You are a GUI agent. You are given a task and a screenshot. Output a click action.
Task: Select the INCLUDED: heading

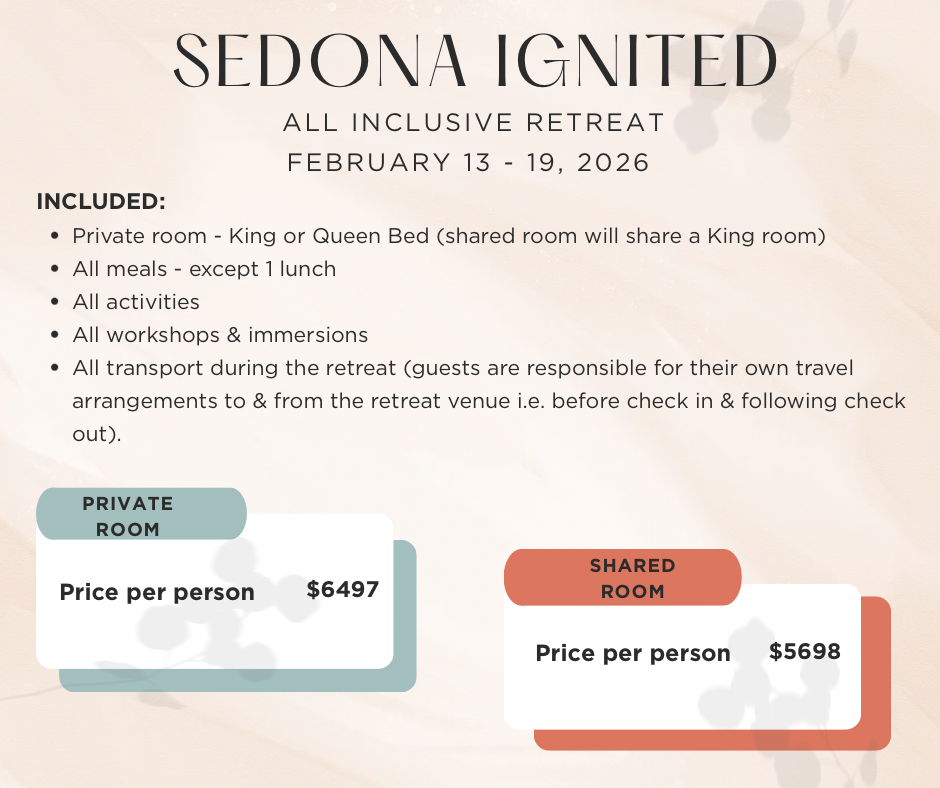click(101, 201)
